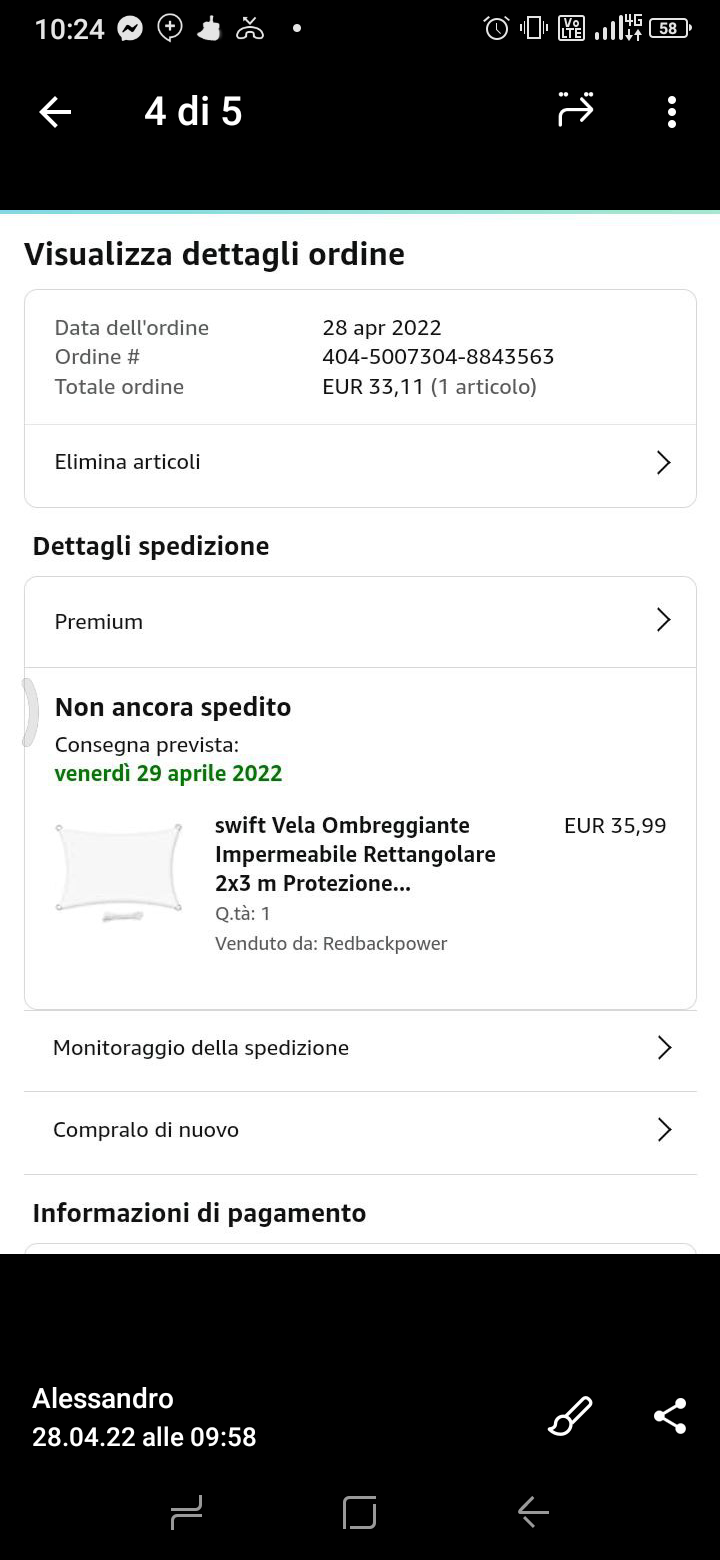
Task: Tap the forward message arrow icon
Action: coord(576,110)
